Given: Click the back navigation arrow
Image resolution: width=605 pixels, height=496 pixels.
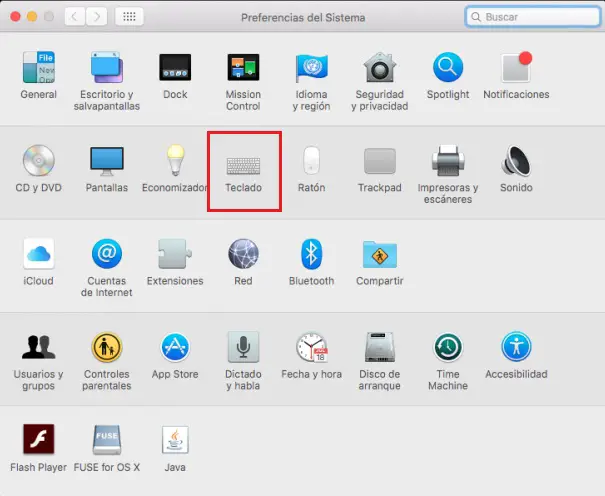Looking at the screenshot, I should click(75, 17).
